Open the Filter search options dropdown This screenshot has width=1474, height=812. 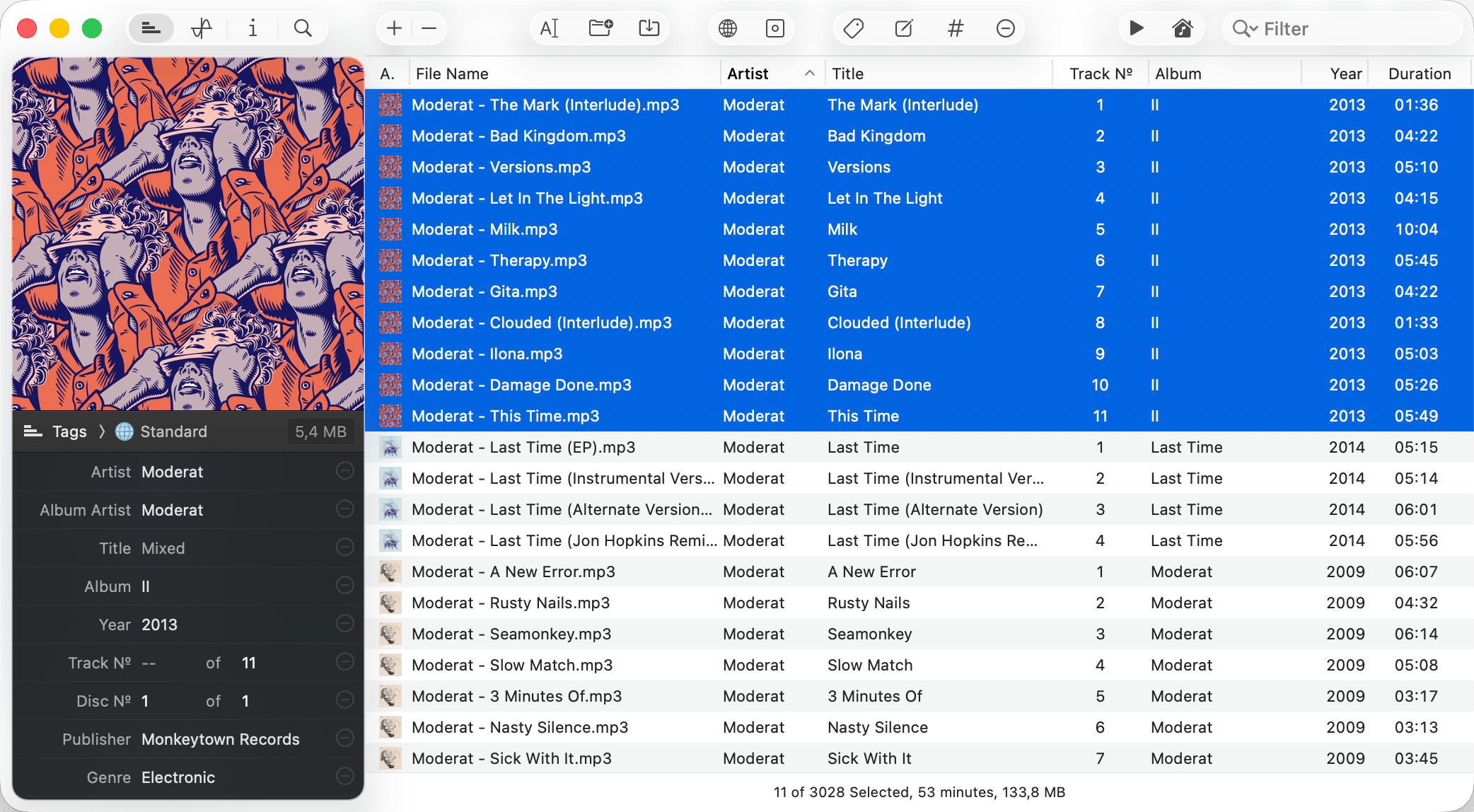(1245, 28)
